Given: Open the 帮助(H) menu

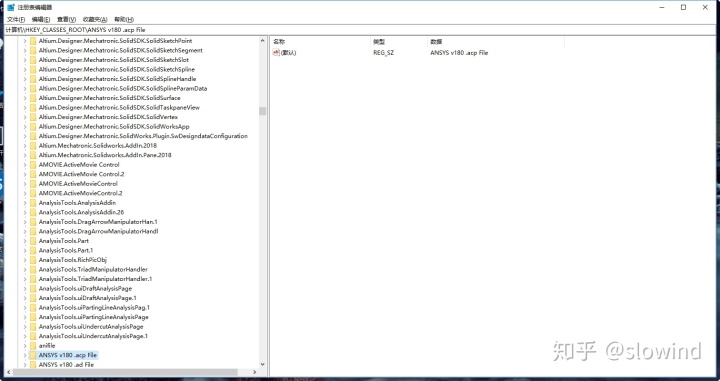Looking at the screenshot, I should 124,19.
